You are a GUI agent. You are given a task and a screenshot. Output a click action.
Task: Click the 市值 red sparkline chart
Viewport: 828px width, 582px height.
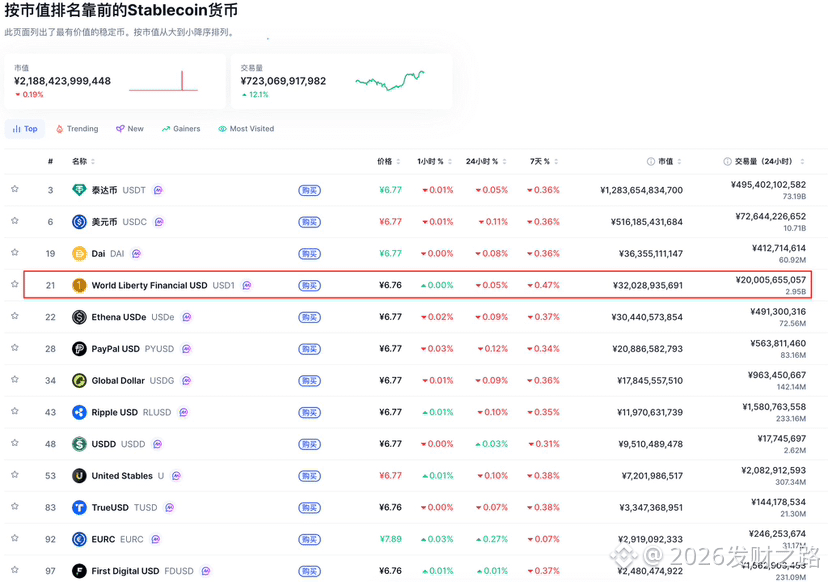coord(163,81)
